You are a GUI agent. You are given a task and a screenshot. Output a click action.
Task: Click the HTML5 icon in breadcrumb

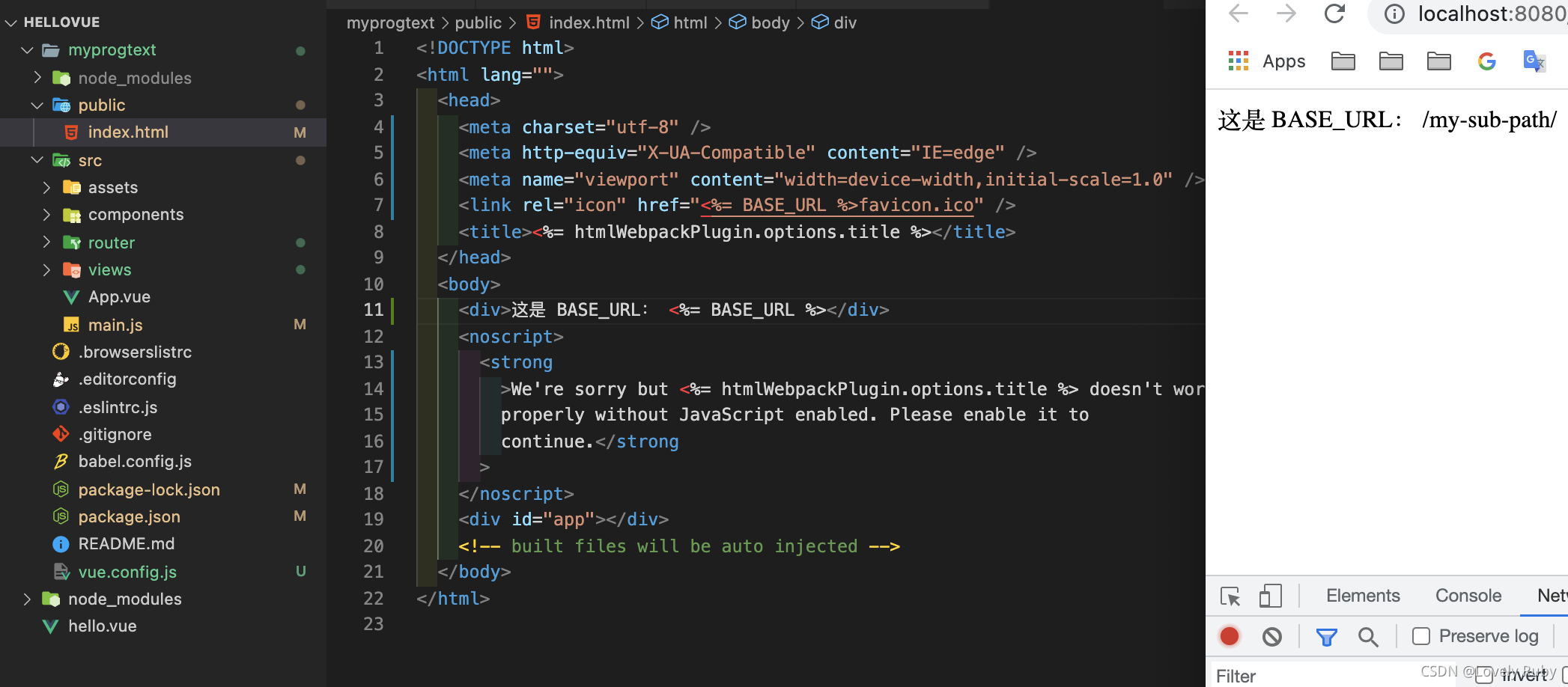click(x=533, y=22)
